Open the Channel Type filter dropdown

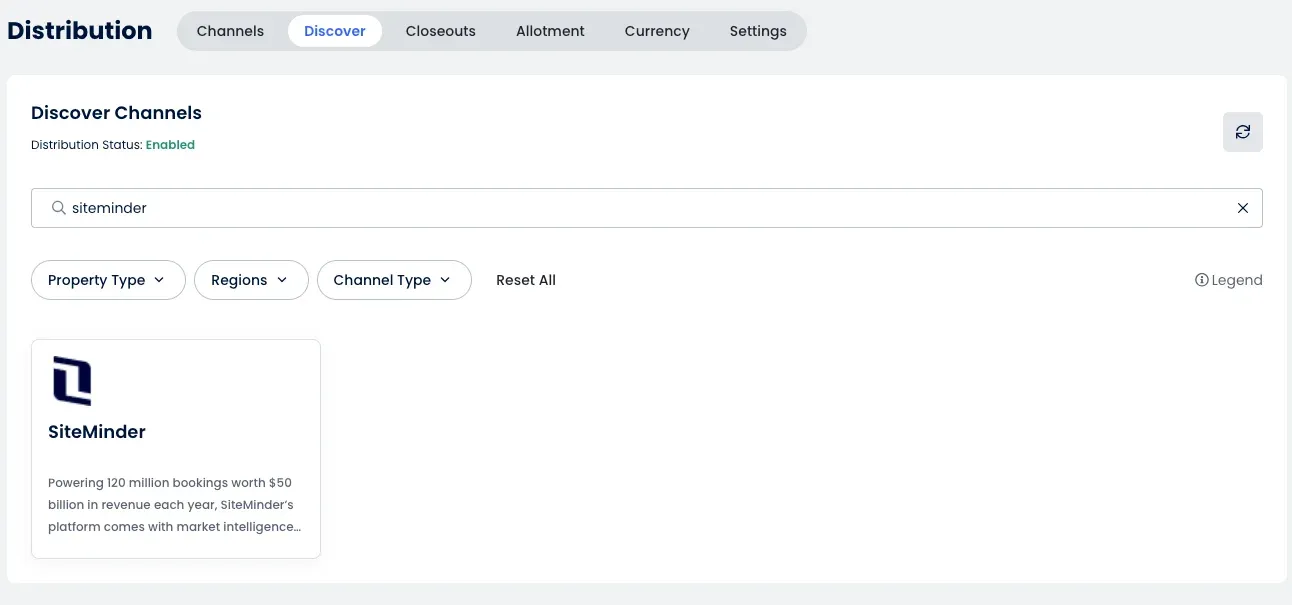394,280
